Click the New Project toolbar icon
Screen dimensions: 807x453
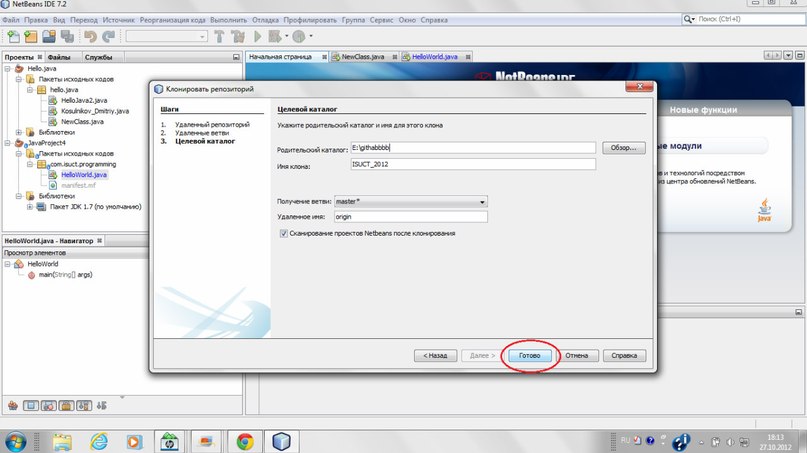[31, 37]
